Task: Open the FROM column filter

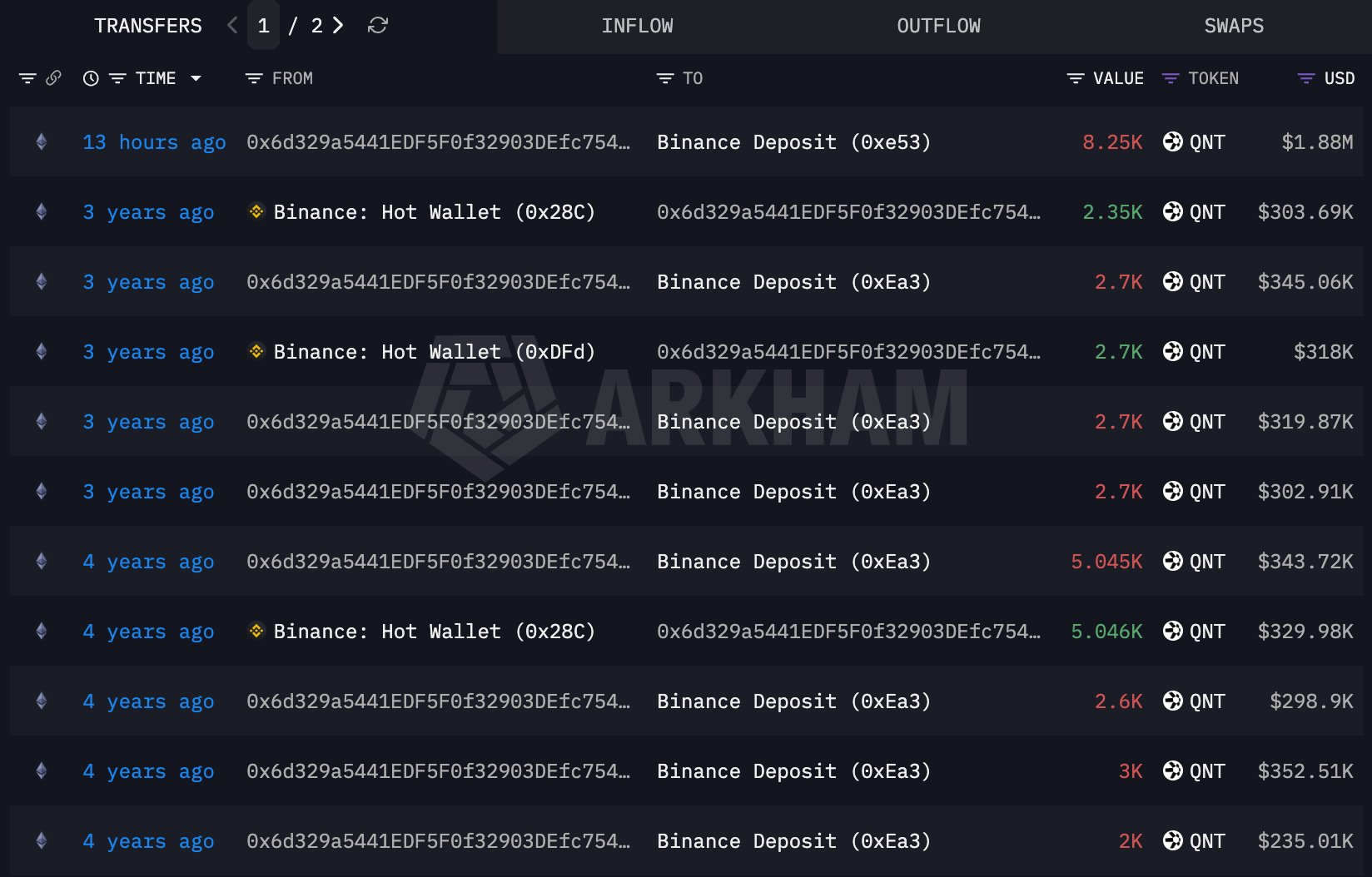Action: pos(254,78)
